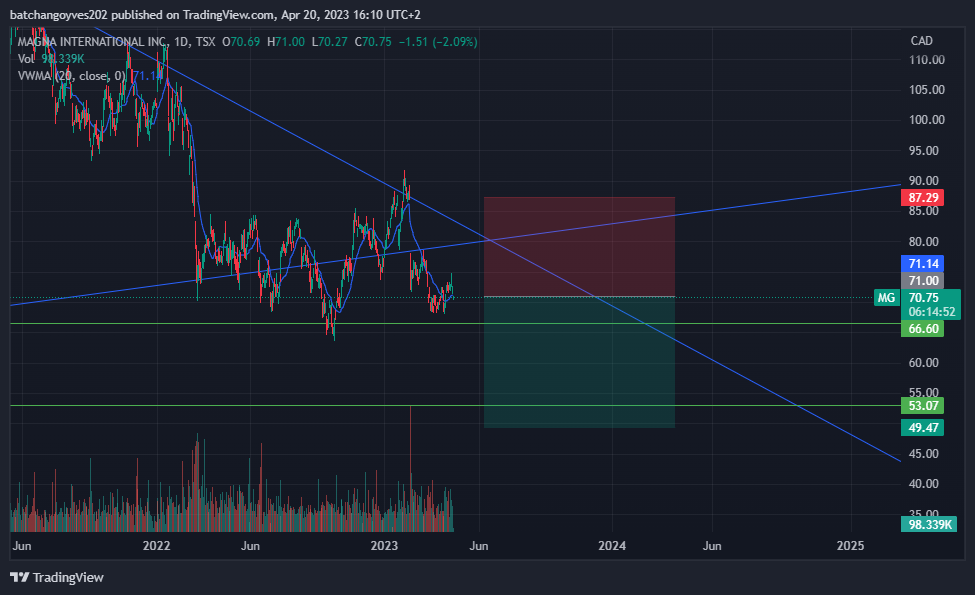This screenshot has width=975, height=595.
Task: Click the 49.47 target price tag
Action: pos(923,428)
